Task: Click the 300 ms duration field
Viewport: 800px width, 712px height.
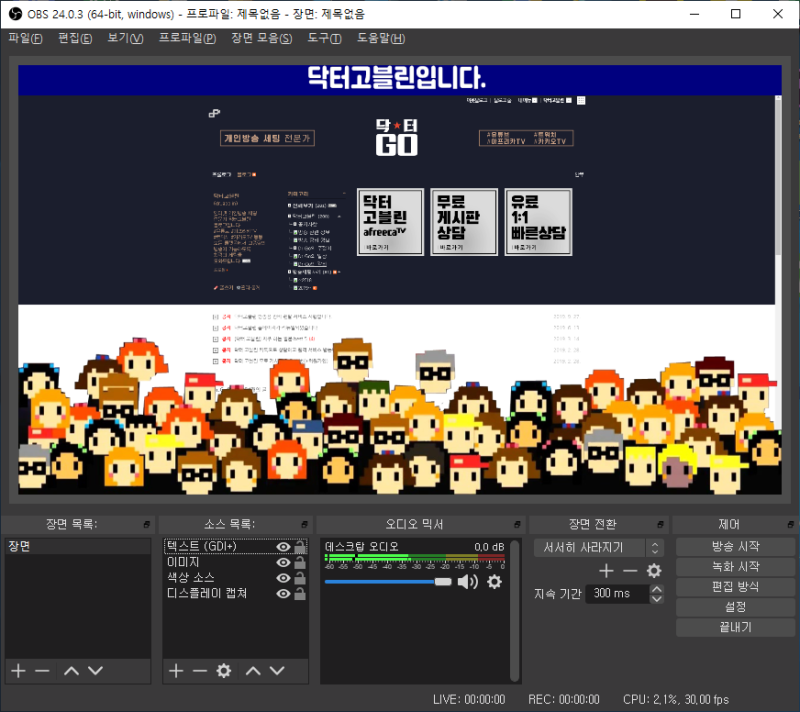Action: (x=616, y=594)
